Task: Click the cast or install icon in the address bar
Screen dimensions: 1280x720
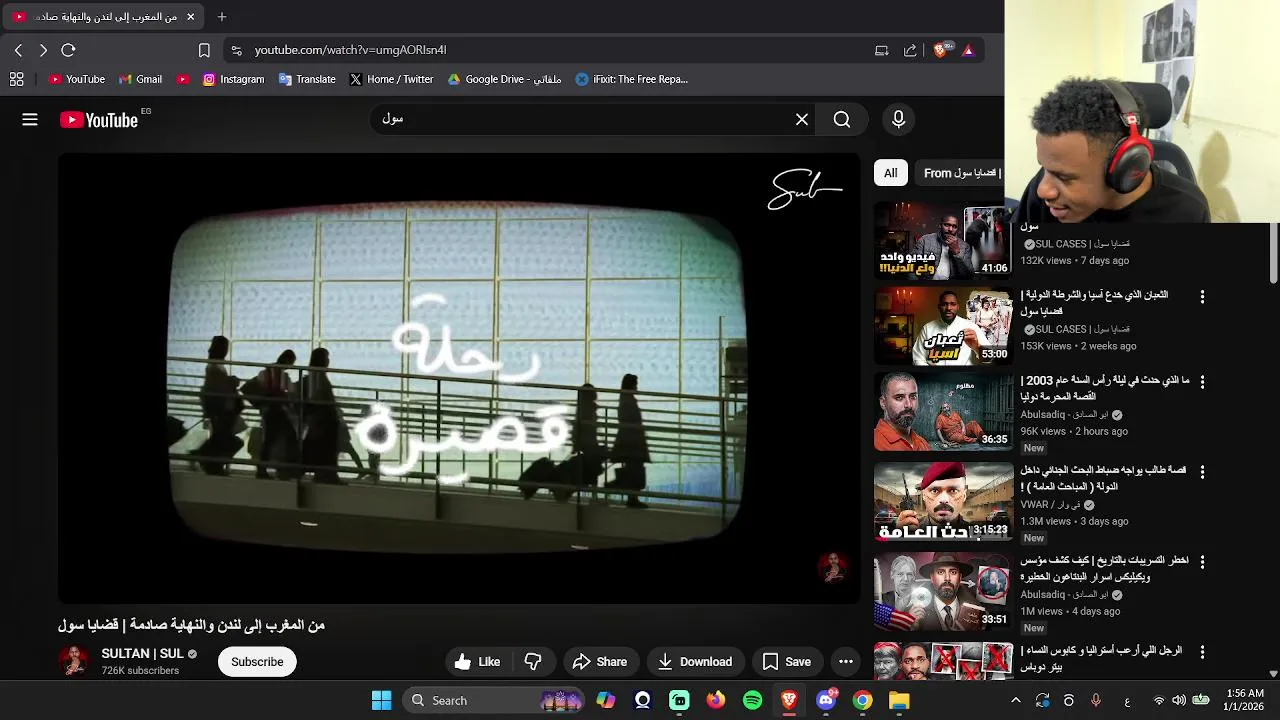Action: 882,50
